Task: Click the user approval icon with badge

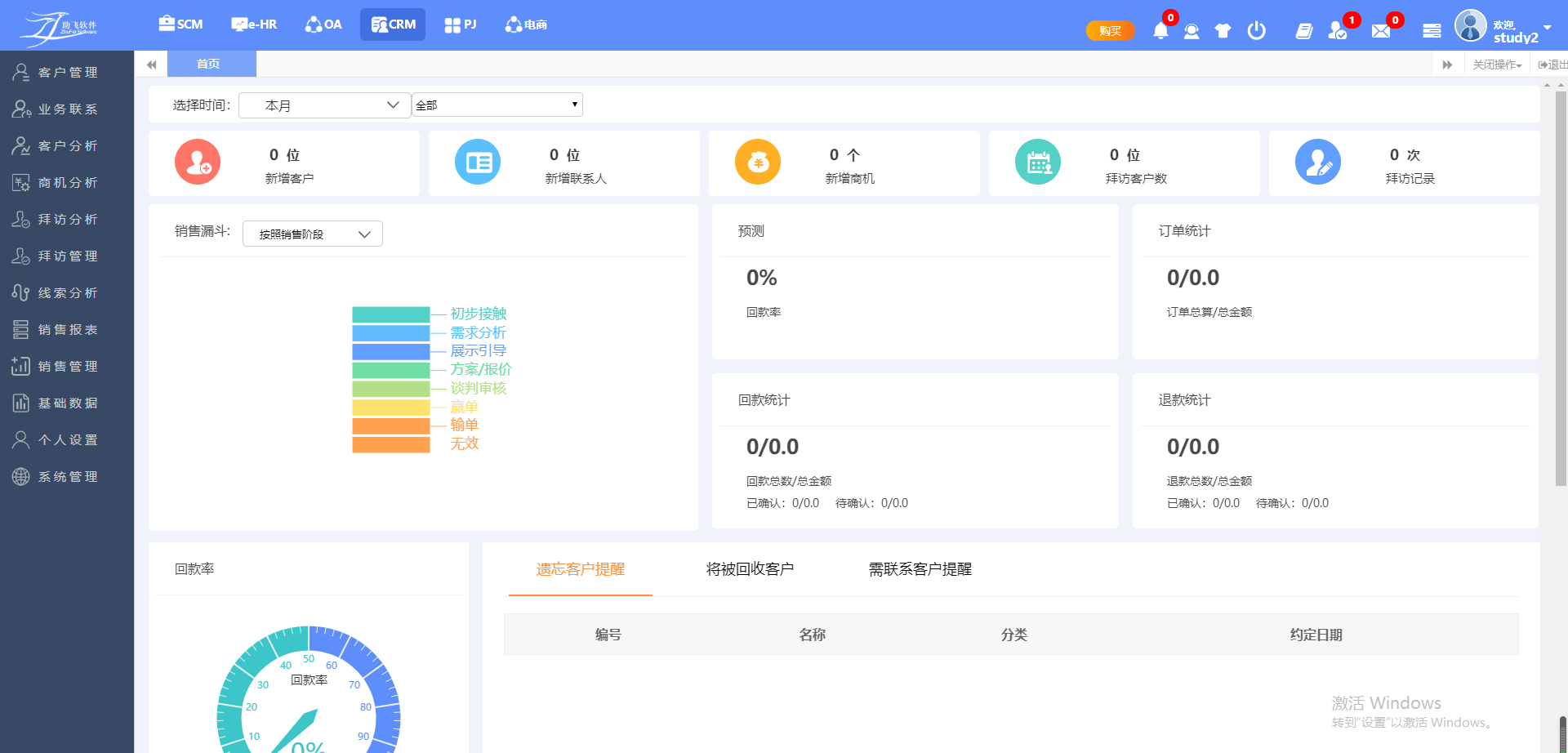Action: [1338, 31]
